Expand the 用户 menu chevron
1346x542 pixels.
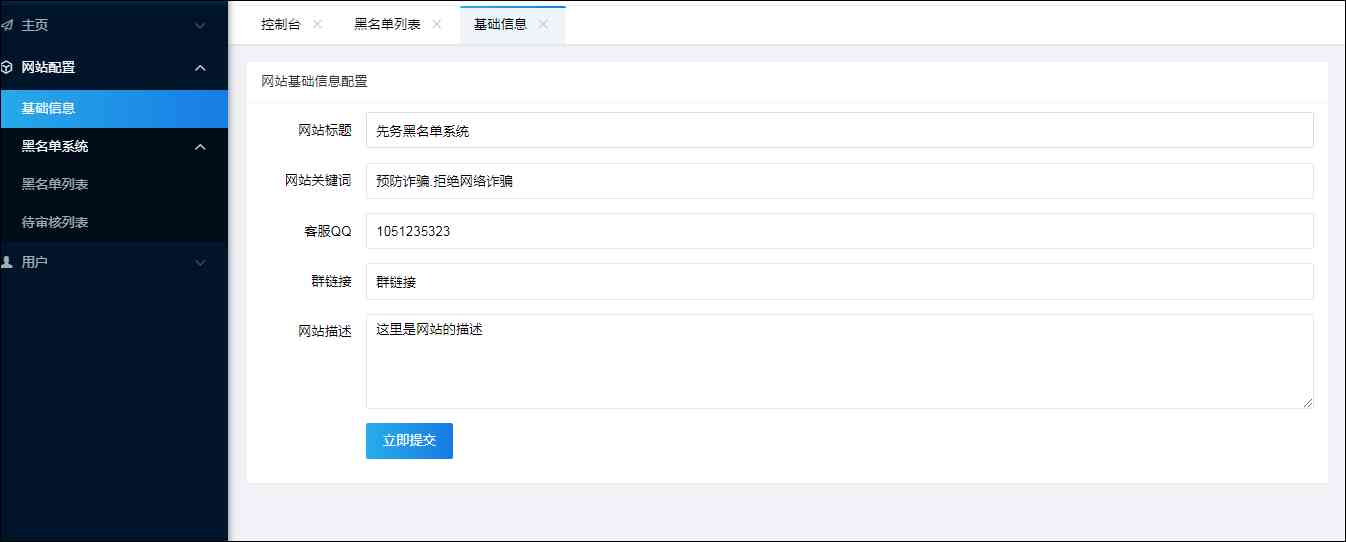200,263
